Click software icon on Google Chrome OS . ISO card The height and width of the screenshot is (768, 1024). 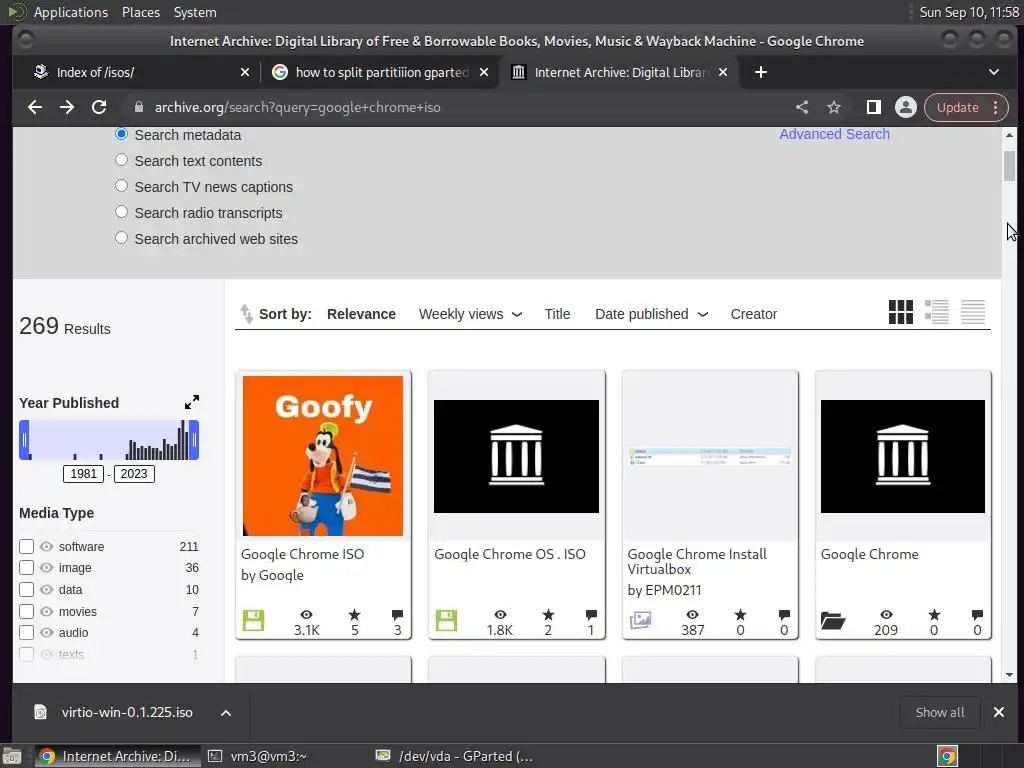tap(447, 620)
